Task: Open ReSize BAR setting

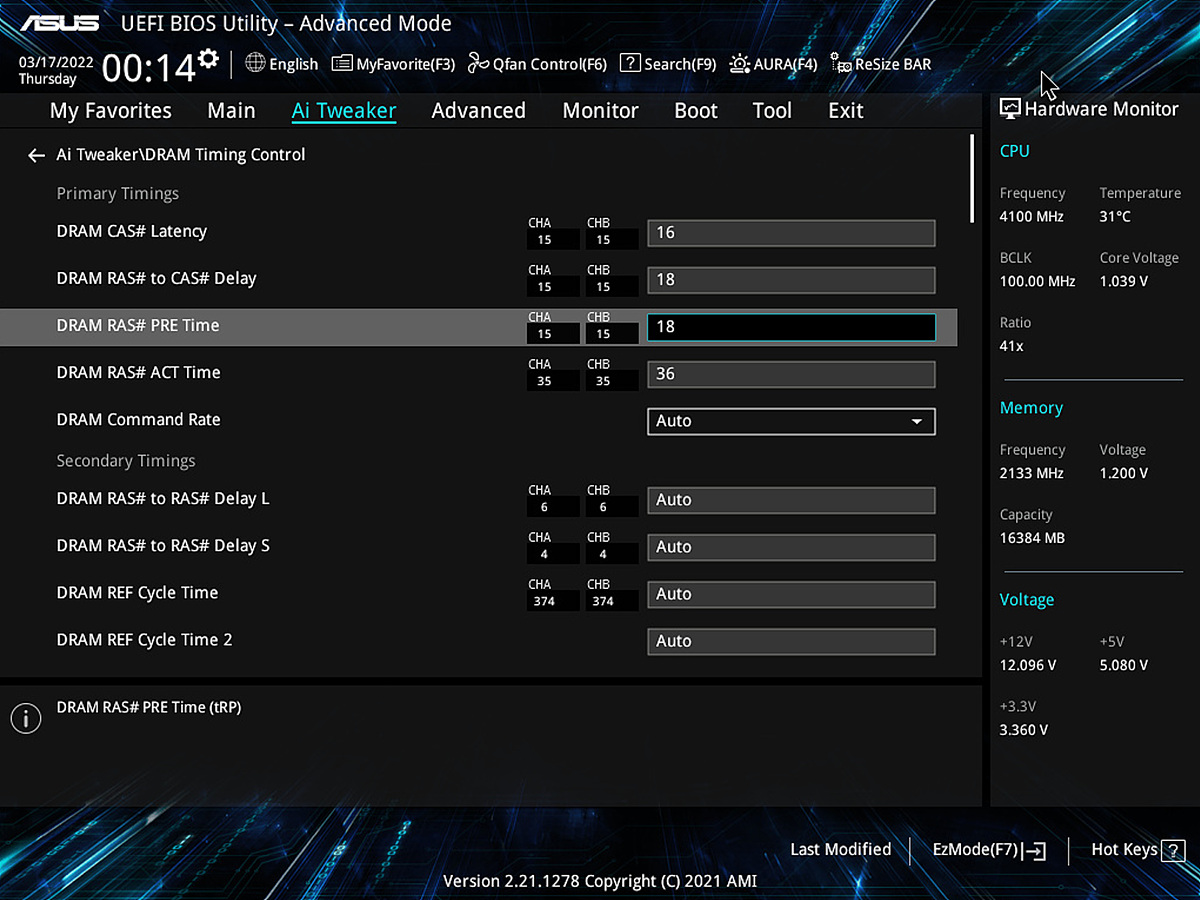Action: coord(881,64)
